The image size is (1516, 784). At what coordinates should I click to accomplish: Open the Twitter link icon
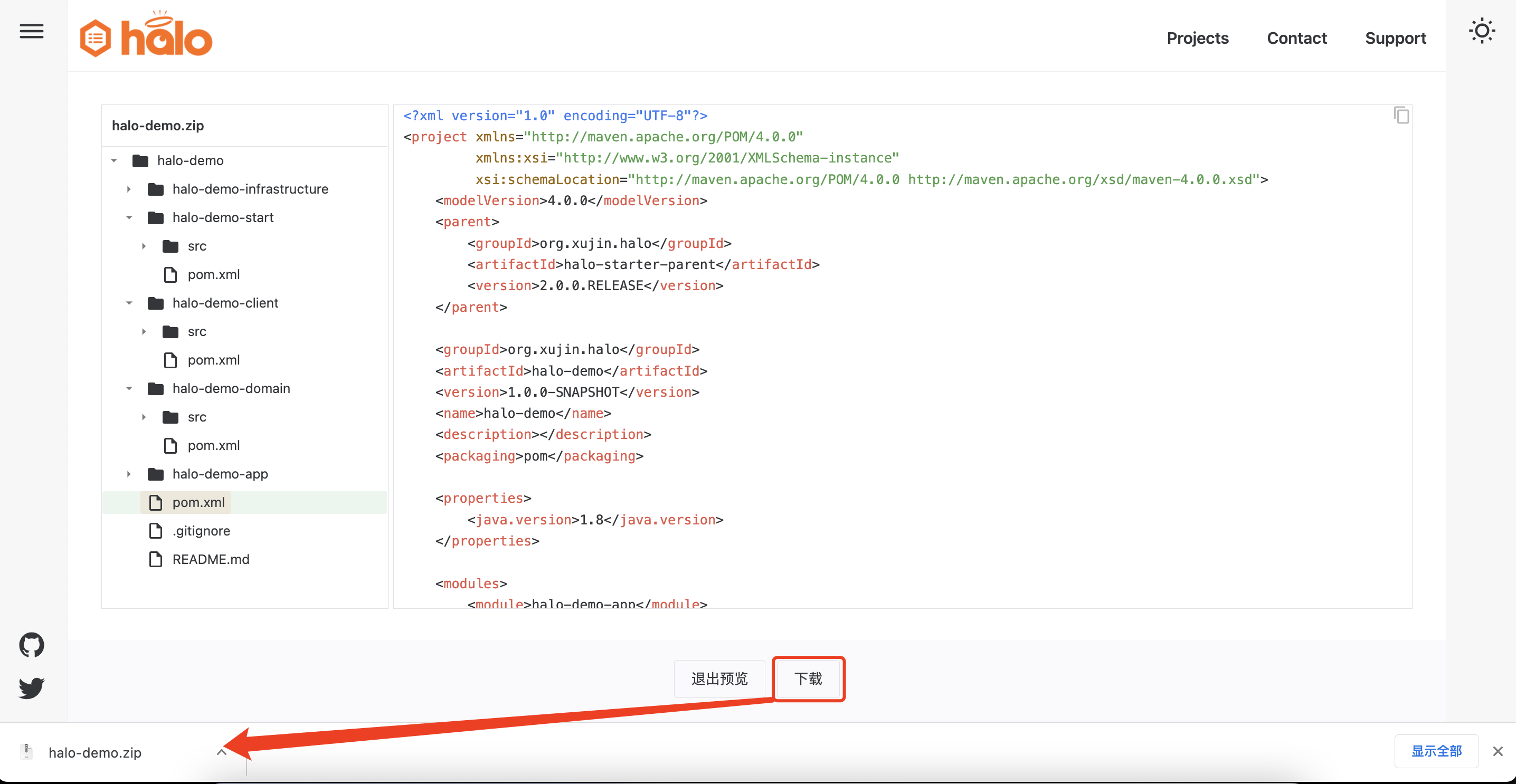click(32, 687)
